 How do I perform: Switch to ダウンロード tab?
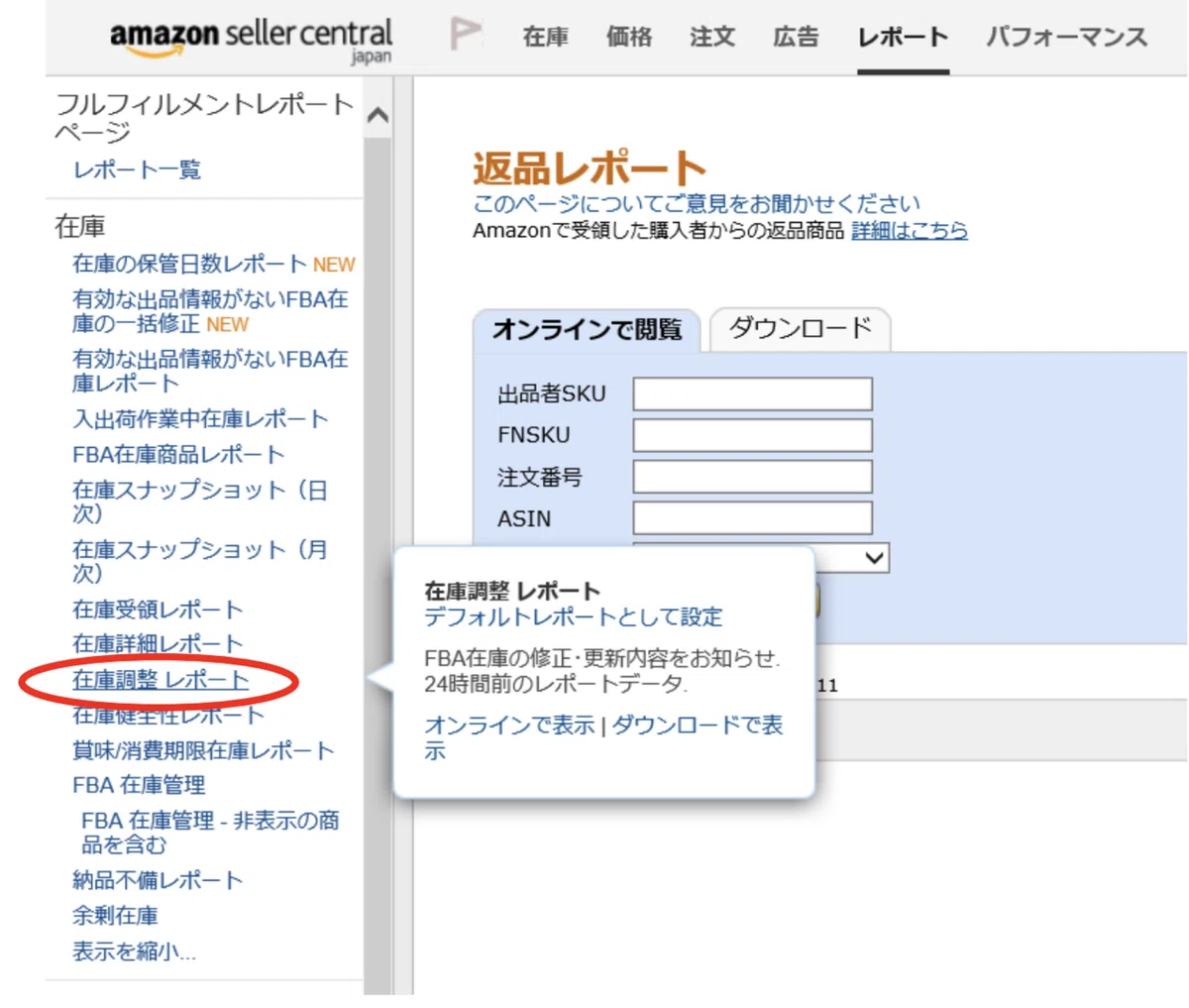[801, 328]
